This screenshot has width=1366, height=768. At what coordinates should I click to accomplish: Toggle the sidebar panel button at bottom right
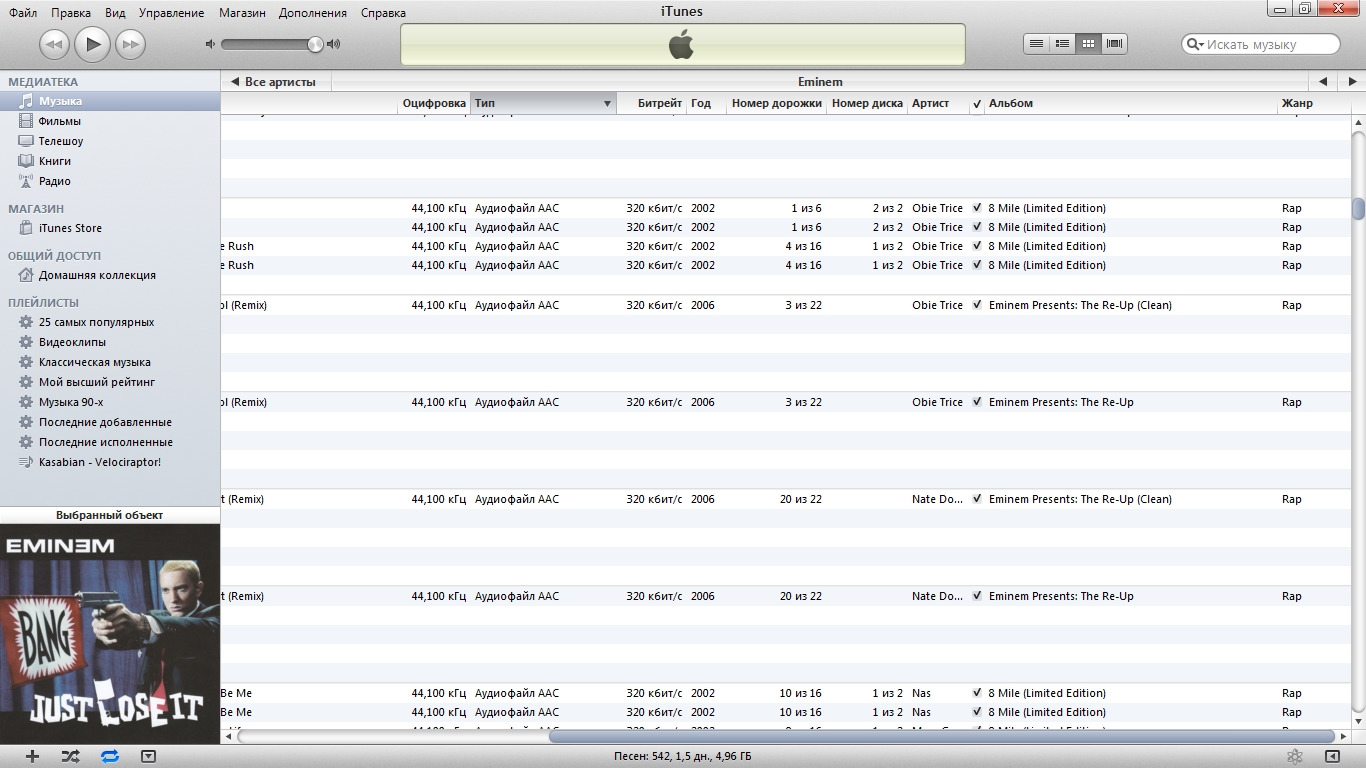point(1332,757)
